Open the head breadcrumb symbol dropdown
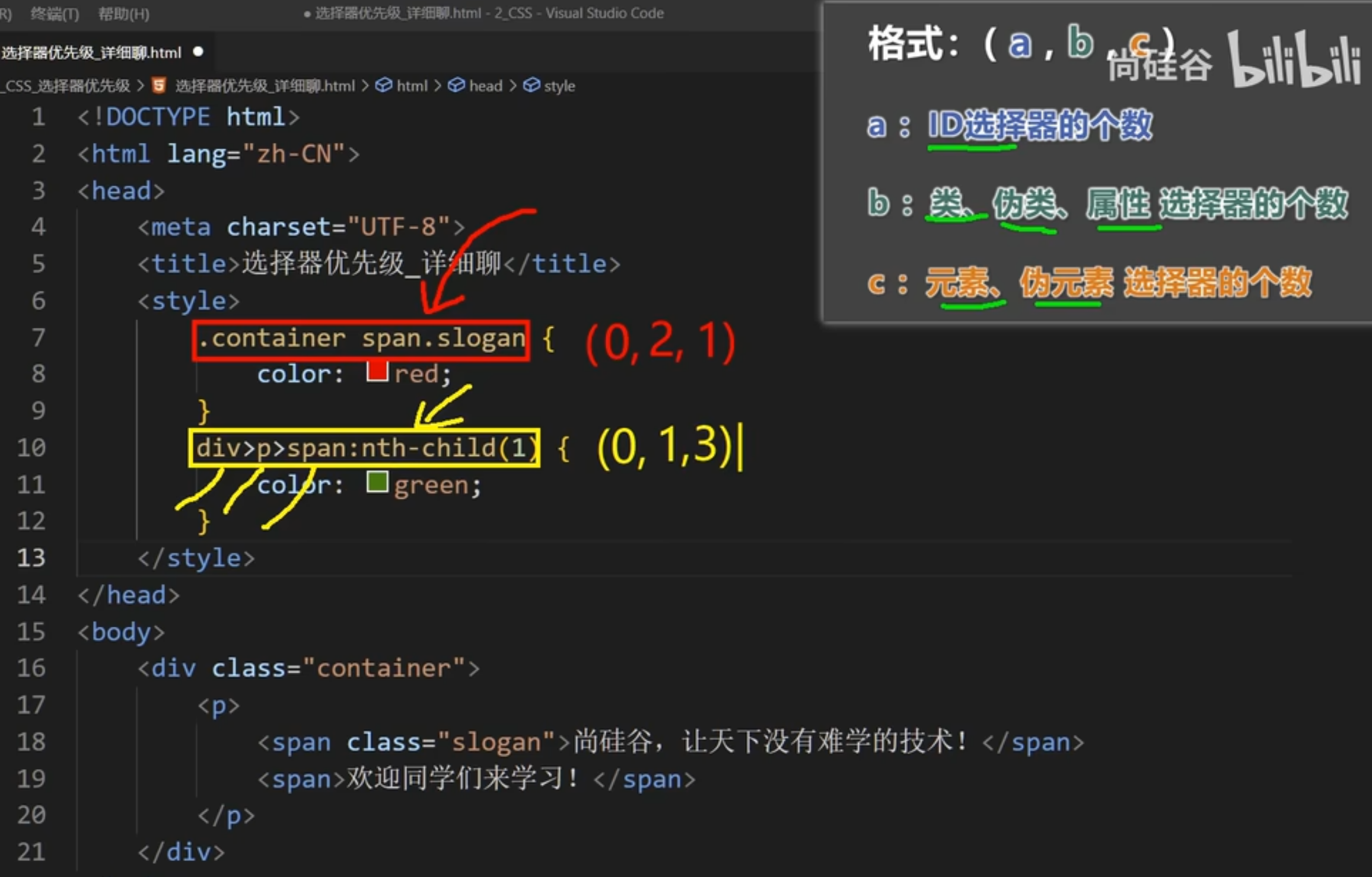This screenshot has height=877, width=1372. point(485,86)
